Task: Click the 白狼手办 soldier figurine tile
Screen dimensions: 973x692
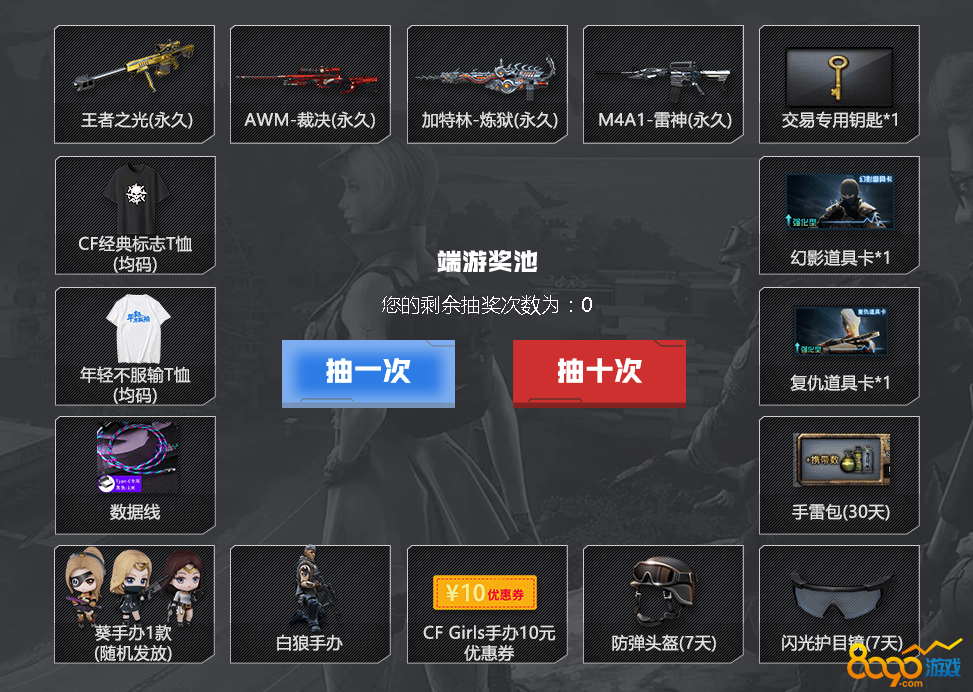Action: point(310,604)
